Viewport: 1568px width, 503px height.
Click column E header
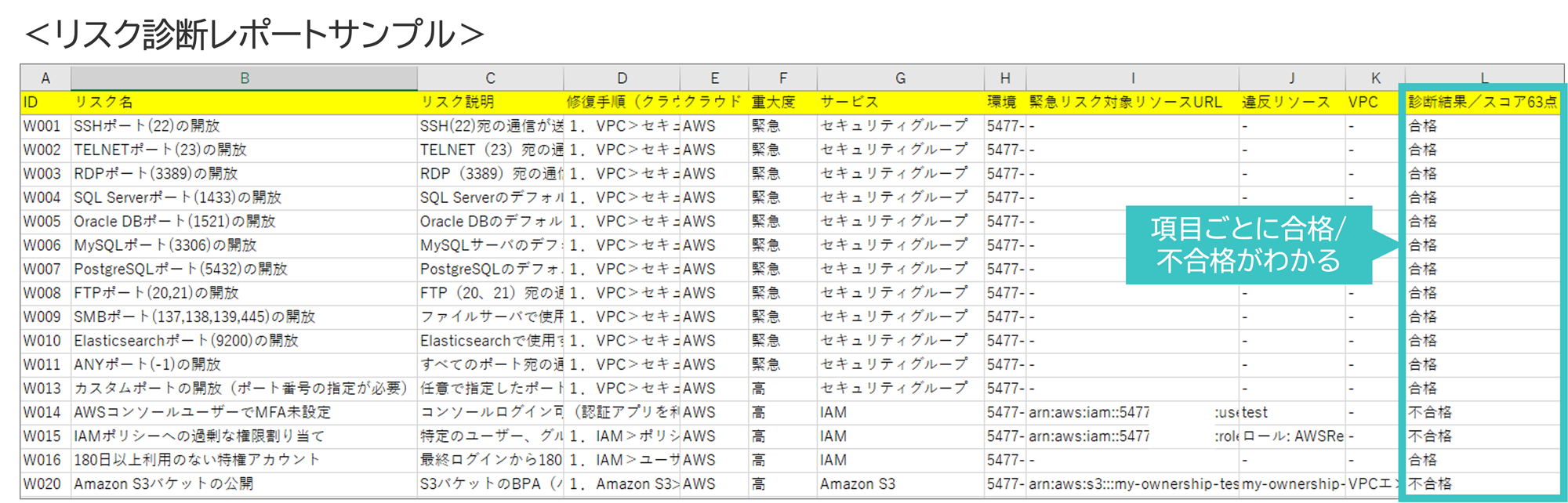pyautogui.click(x=714, y=78)
